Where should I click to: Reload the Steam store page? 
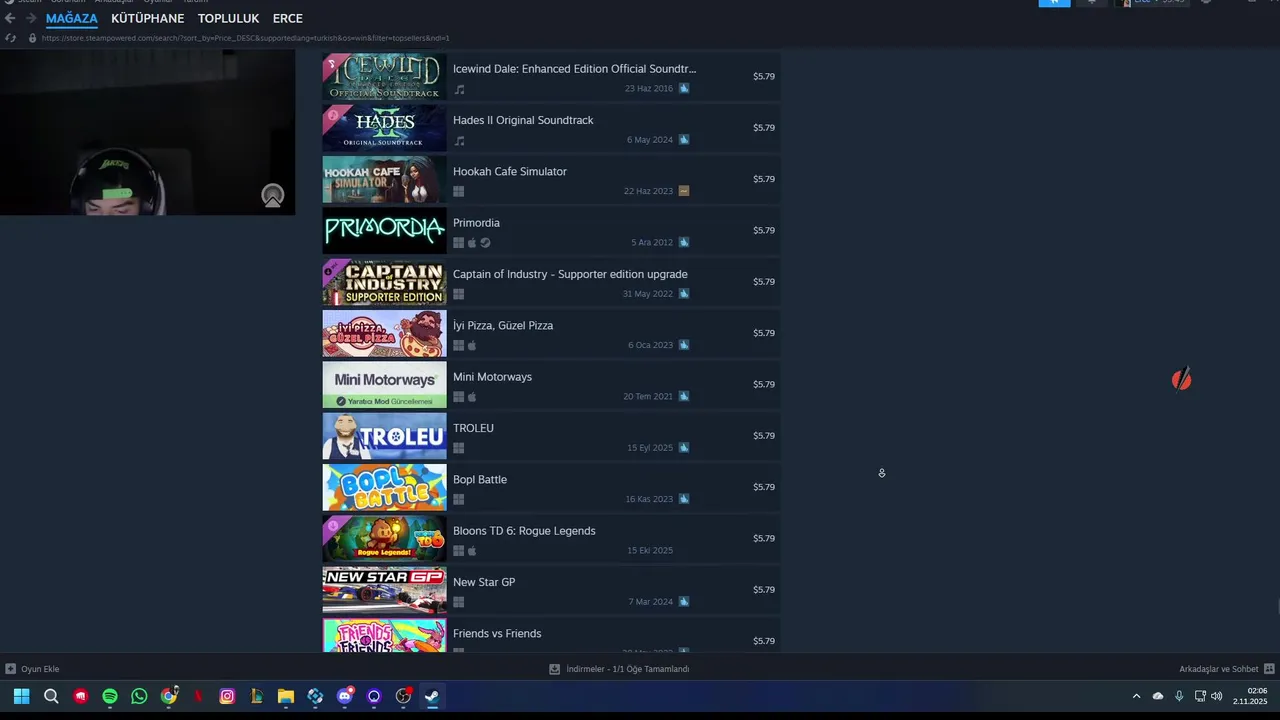pos(10,38)
